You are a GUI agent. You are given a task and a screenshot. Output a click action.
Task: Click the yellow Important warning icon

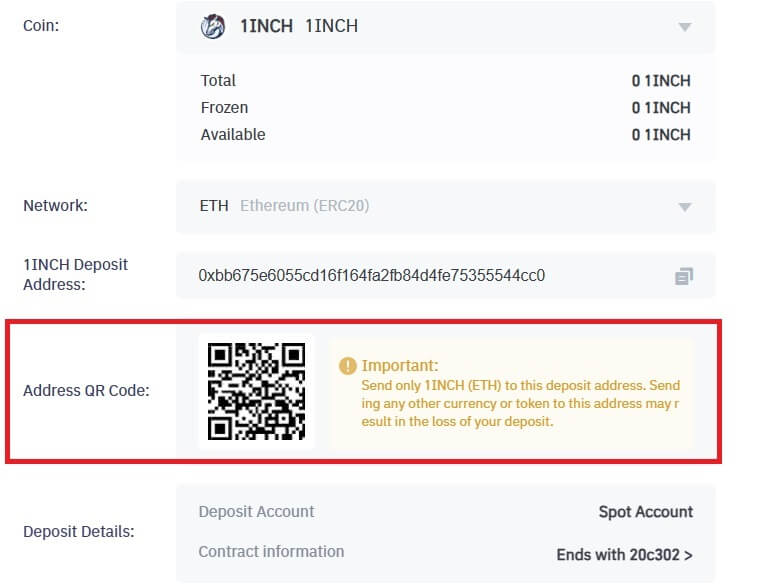click(x=347, y=366)
